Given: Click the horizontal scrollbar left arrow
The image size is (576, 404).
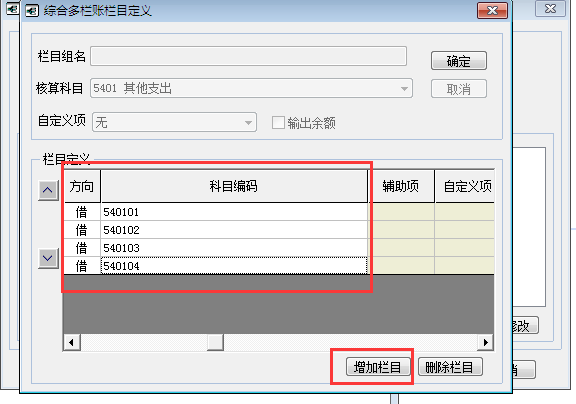Looking at the screenshot, I should point(72,343).
